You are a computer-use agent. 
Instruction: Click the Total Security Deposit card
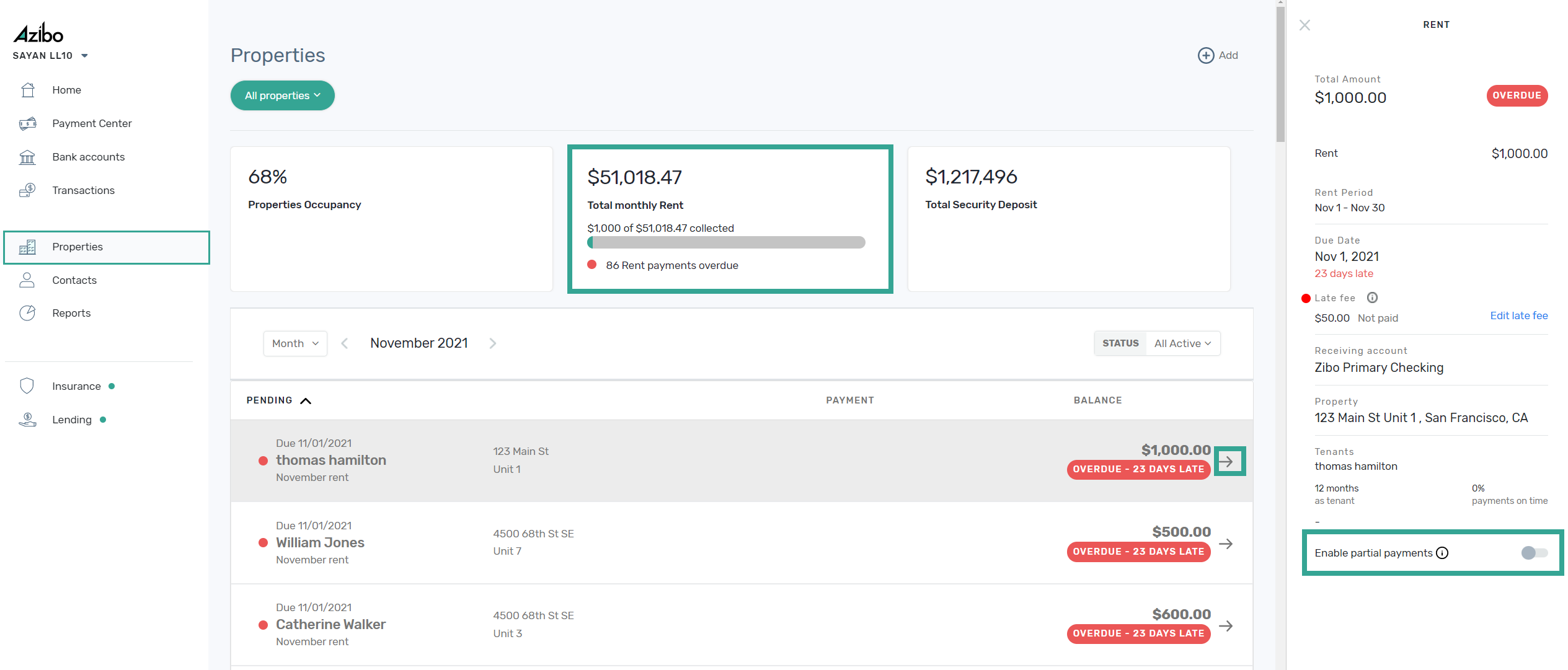point(1069,219)
